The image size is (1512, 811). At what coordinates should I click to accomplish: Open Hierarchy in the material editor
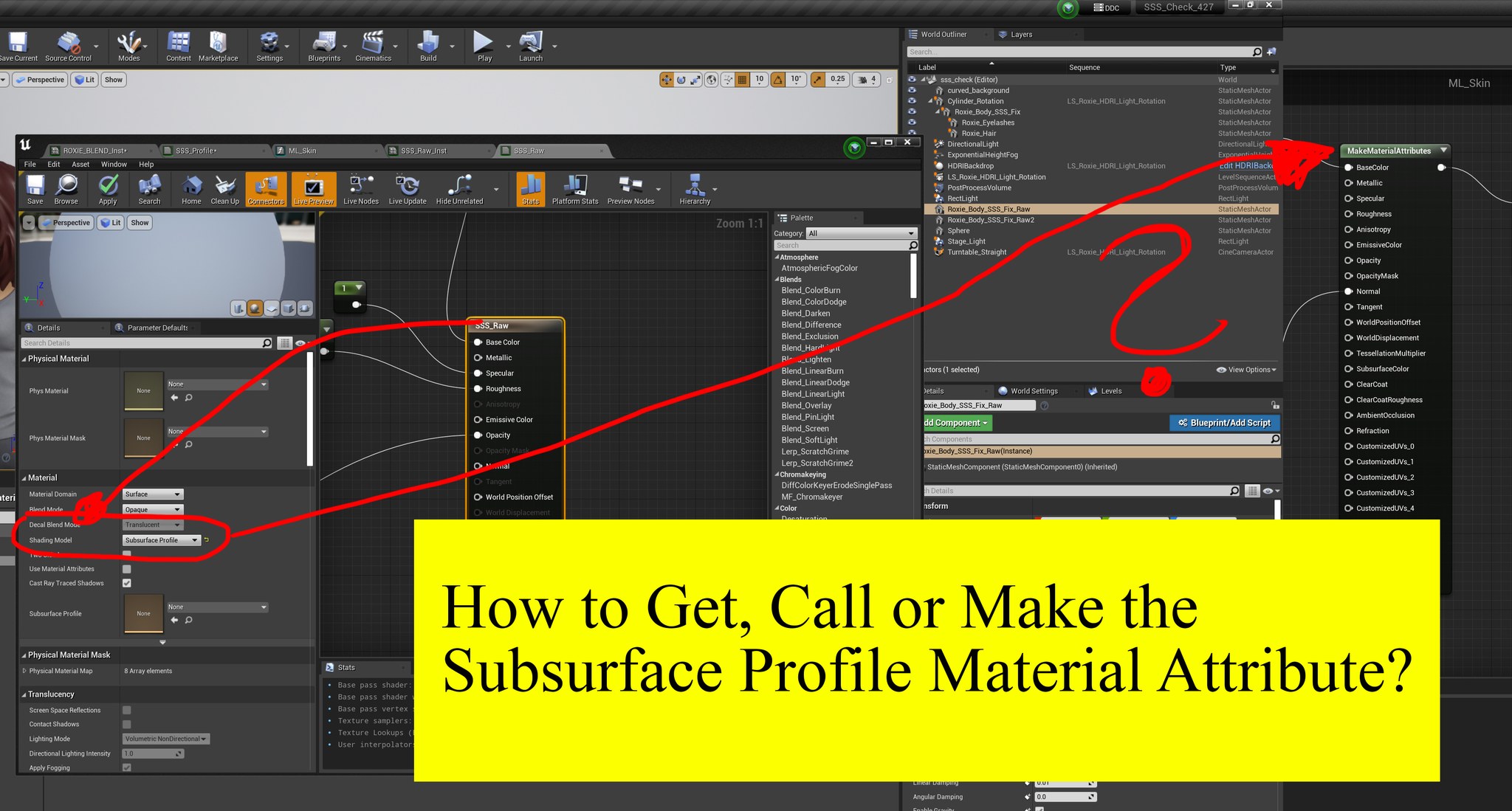click(695, 189)
